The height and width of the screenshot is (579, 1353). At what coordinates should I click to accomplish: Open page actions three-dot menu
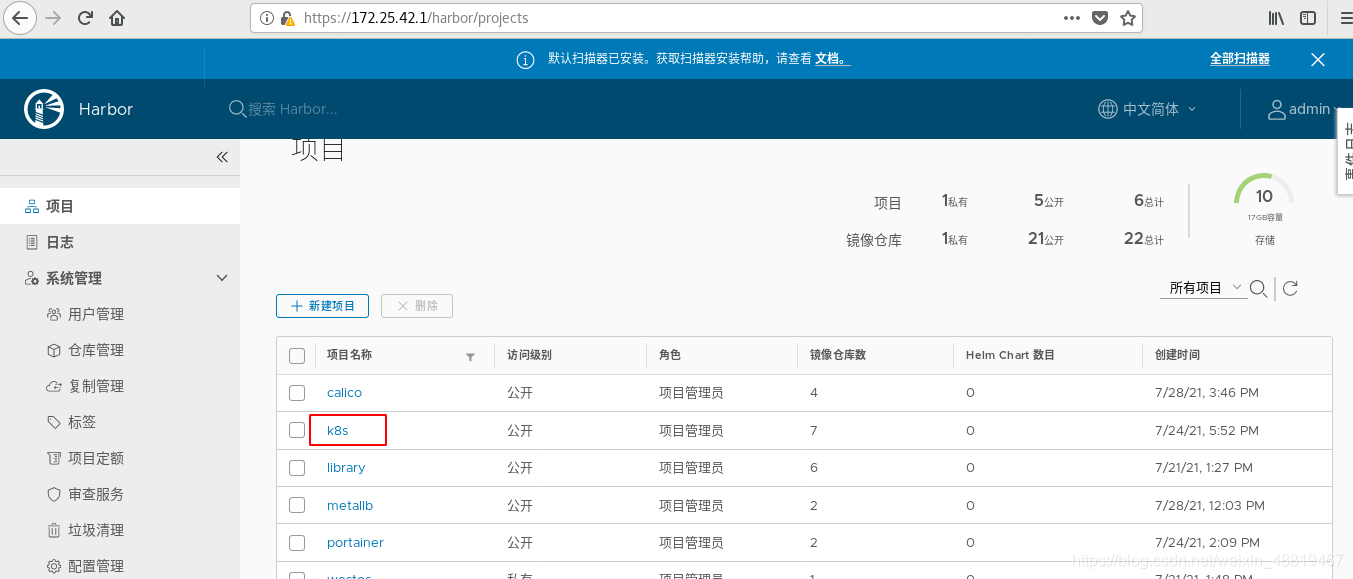pos(1071,18)
